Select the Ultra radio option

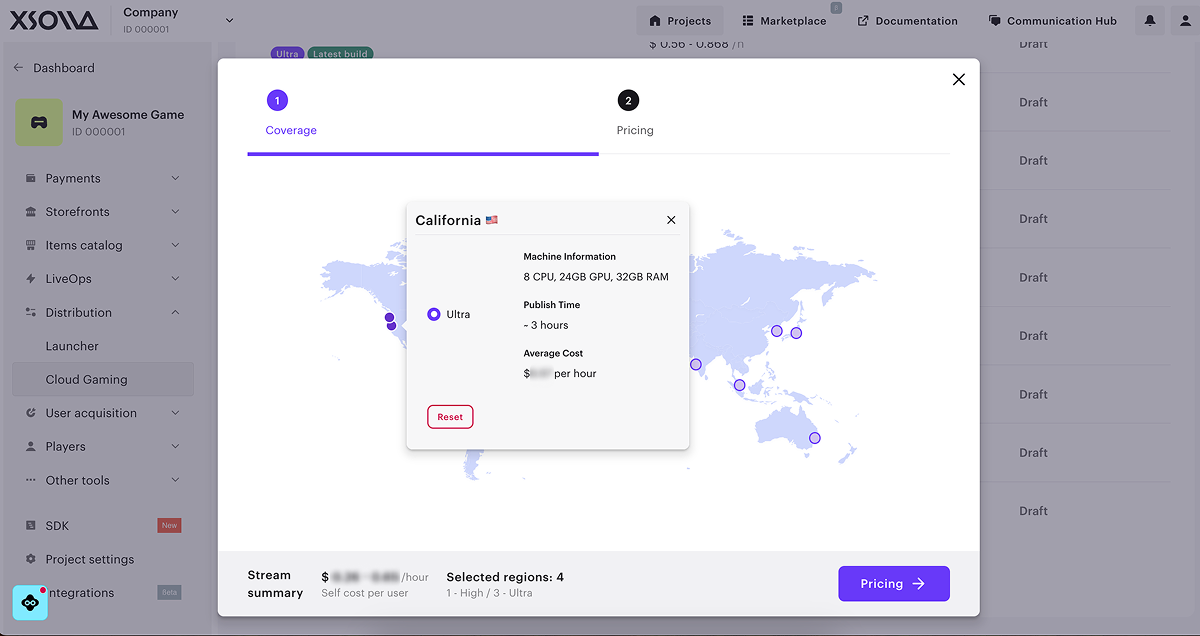pyautogui.click(x=434, y=314)
